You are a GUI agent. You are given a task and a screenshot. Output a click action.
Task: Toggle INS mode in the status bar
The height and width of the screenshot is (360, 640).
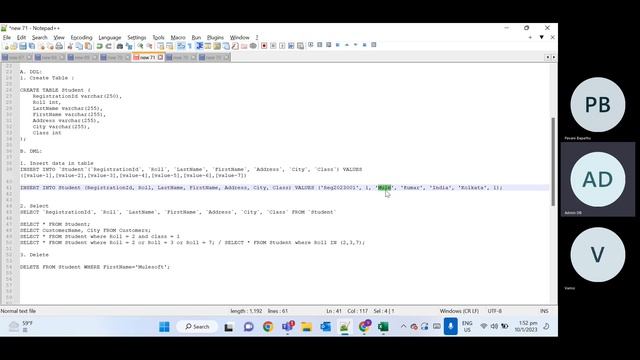(x=544, y=311)
